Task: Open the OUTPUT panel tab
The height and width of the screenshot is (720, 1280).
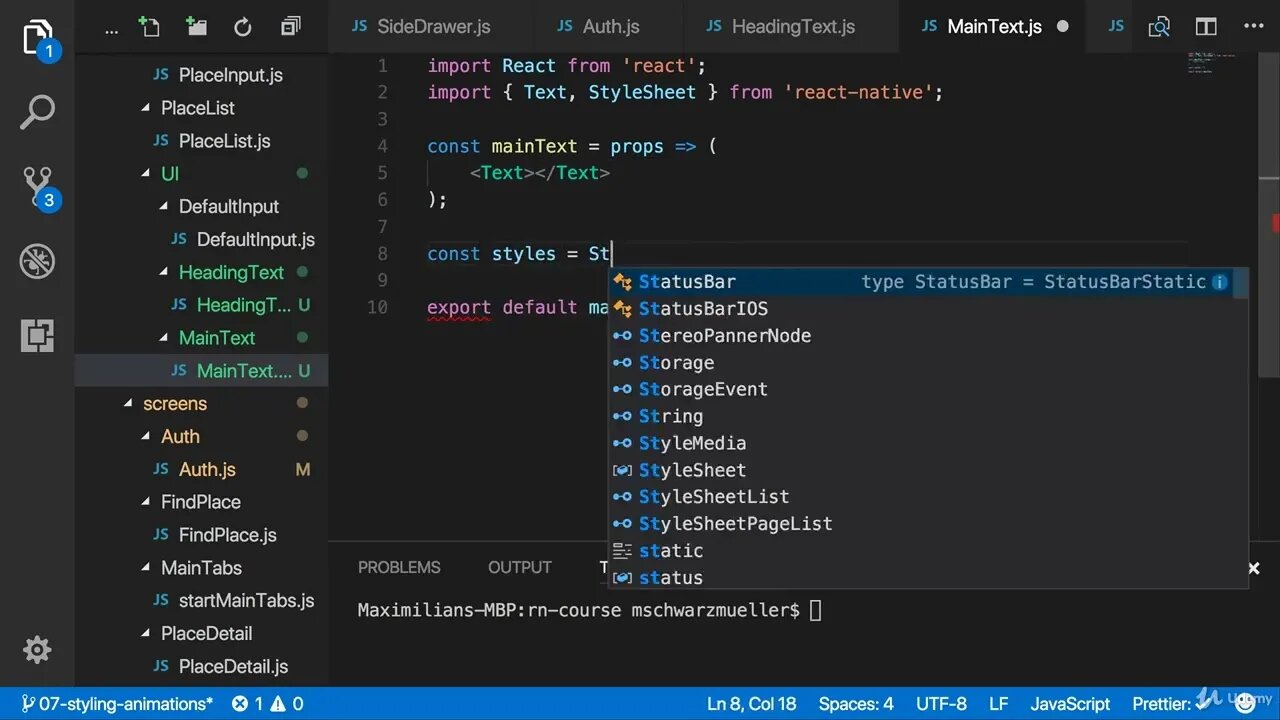Action: [x=520, y=568]
